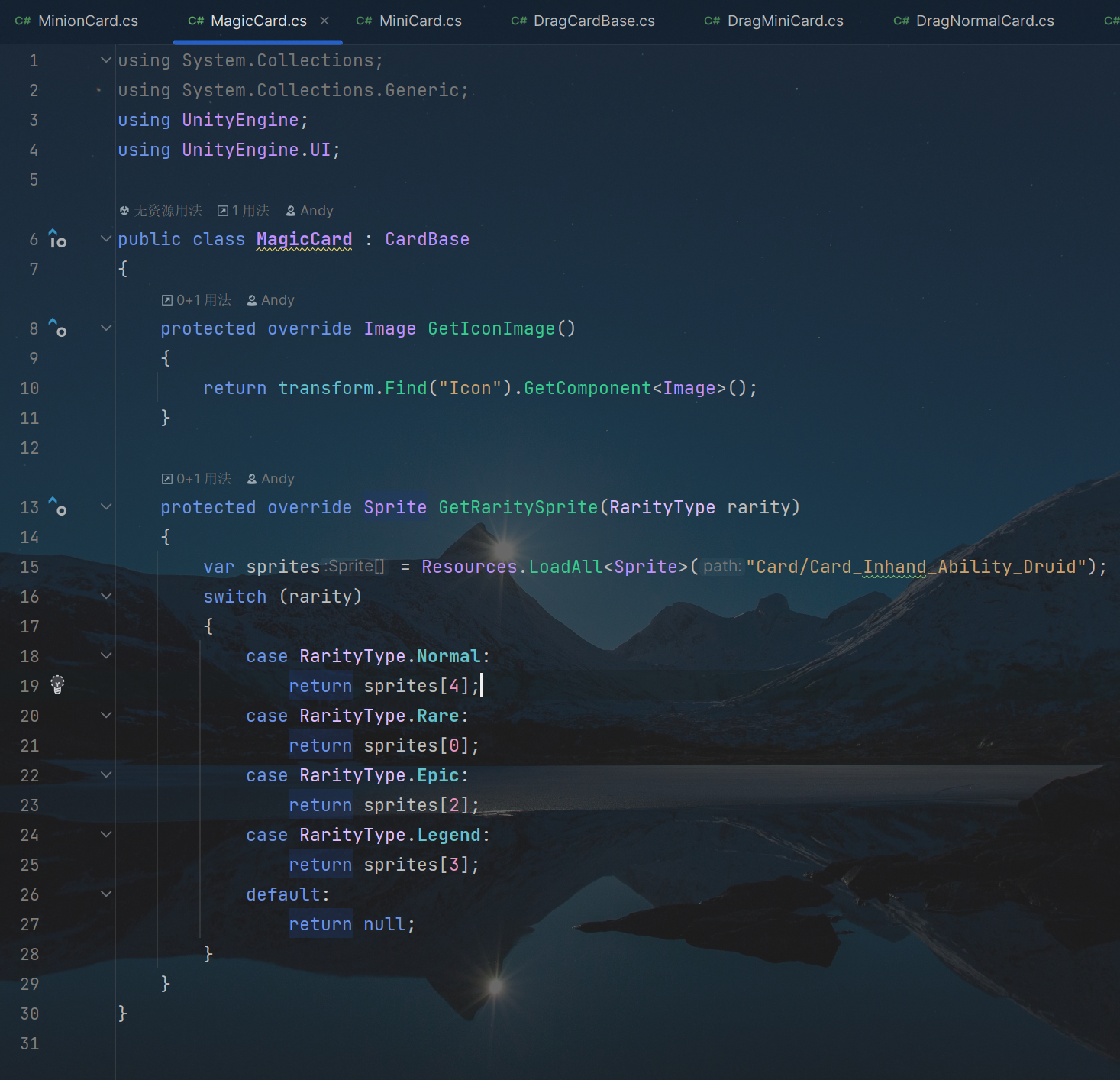Screen dimensions: 1120x1080
Task: Open '0+1 用法' lens above GetIconImage
Action: (x=196, y=300)
